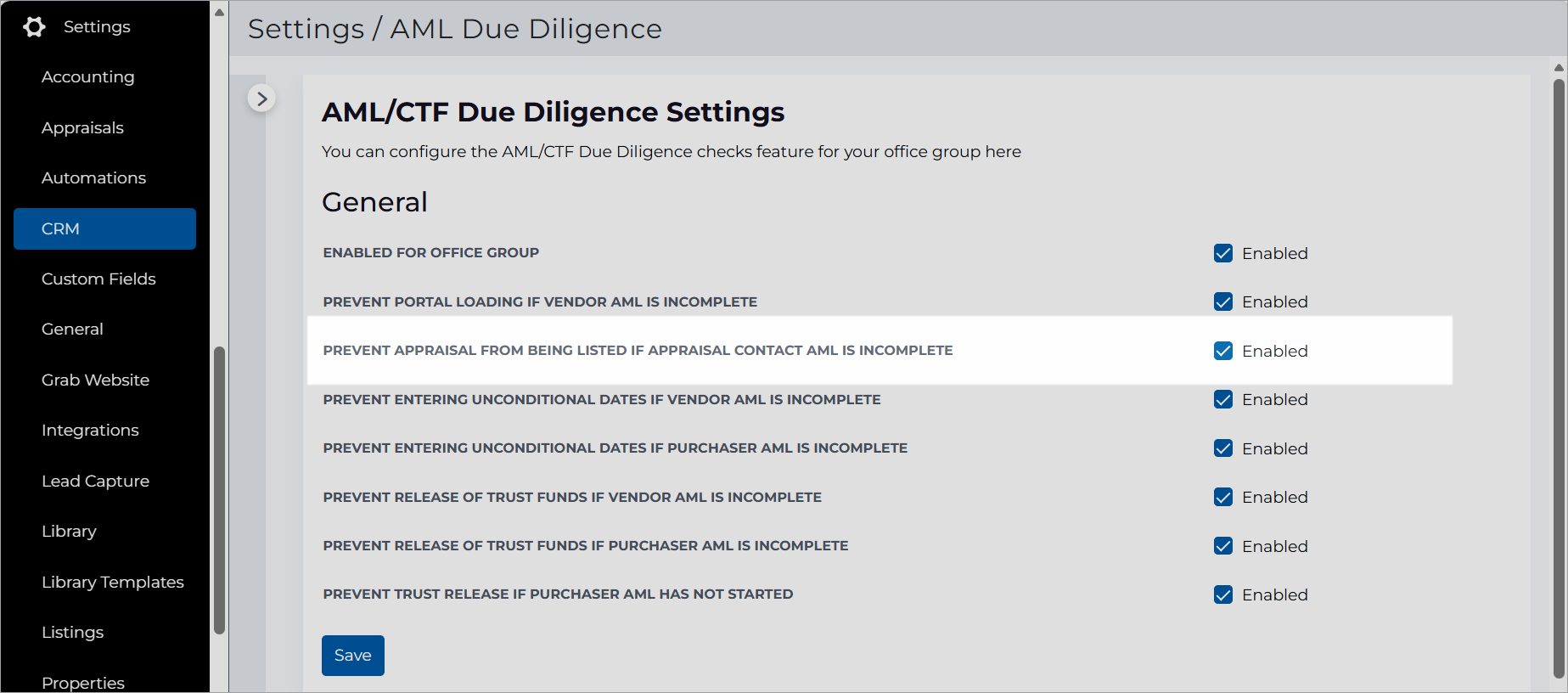Image resolution: width=1568 pixels, height=693 pixels.
Task: Disable unconditional dates purchaser AML checkbox
Action: tap(1223, 448)
